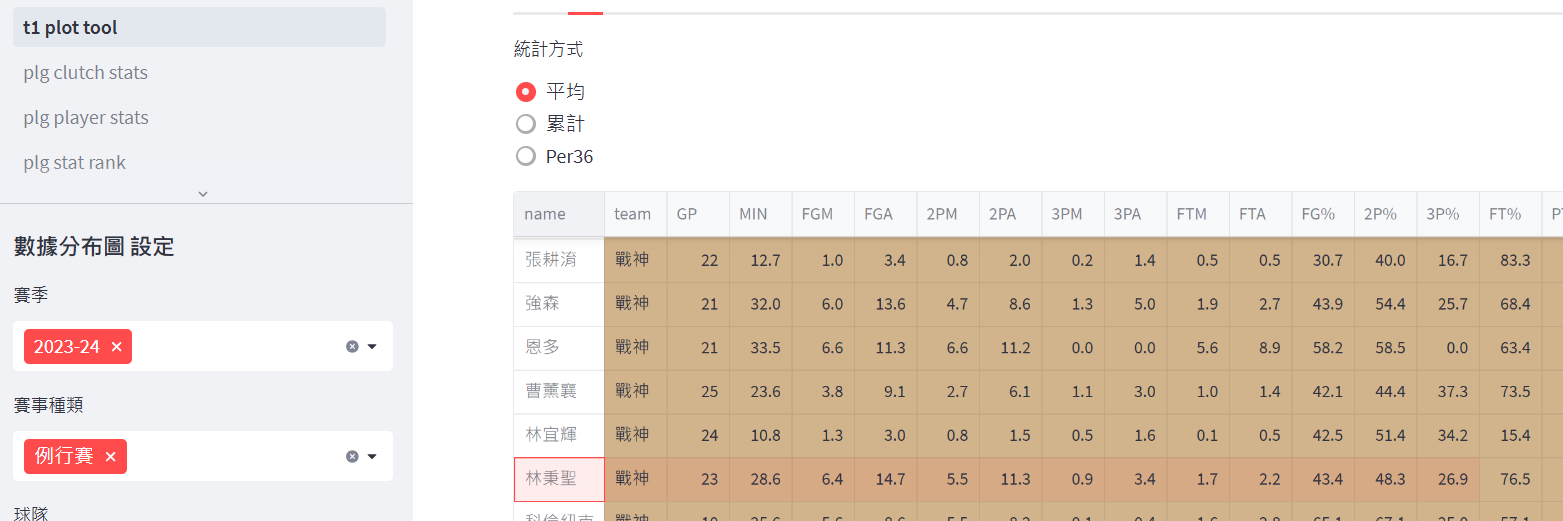Sort table by MIN column header
1563x521 pixels.
[x=753, y=214]
